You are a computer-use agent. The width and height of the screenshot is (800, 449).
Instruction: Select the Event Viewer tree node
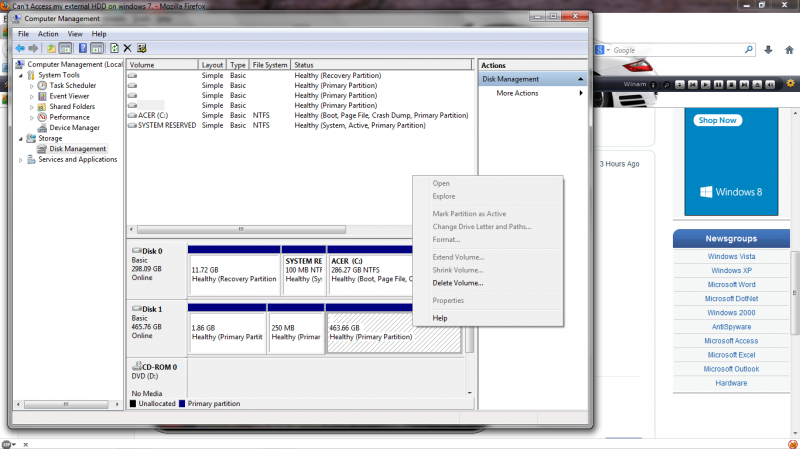coord(69,96)
